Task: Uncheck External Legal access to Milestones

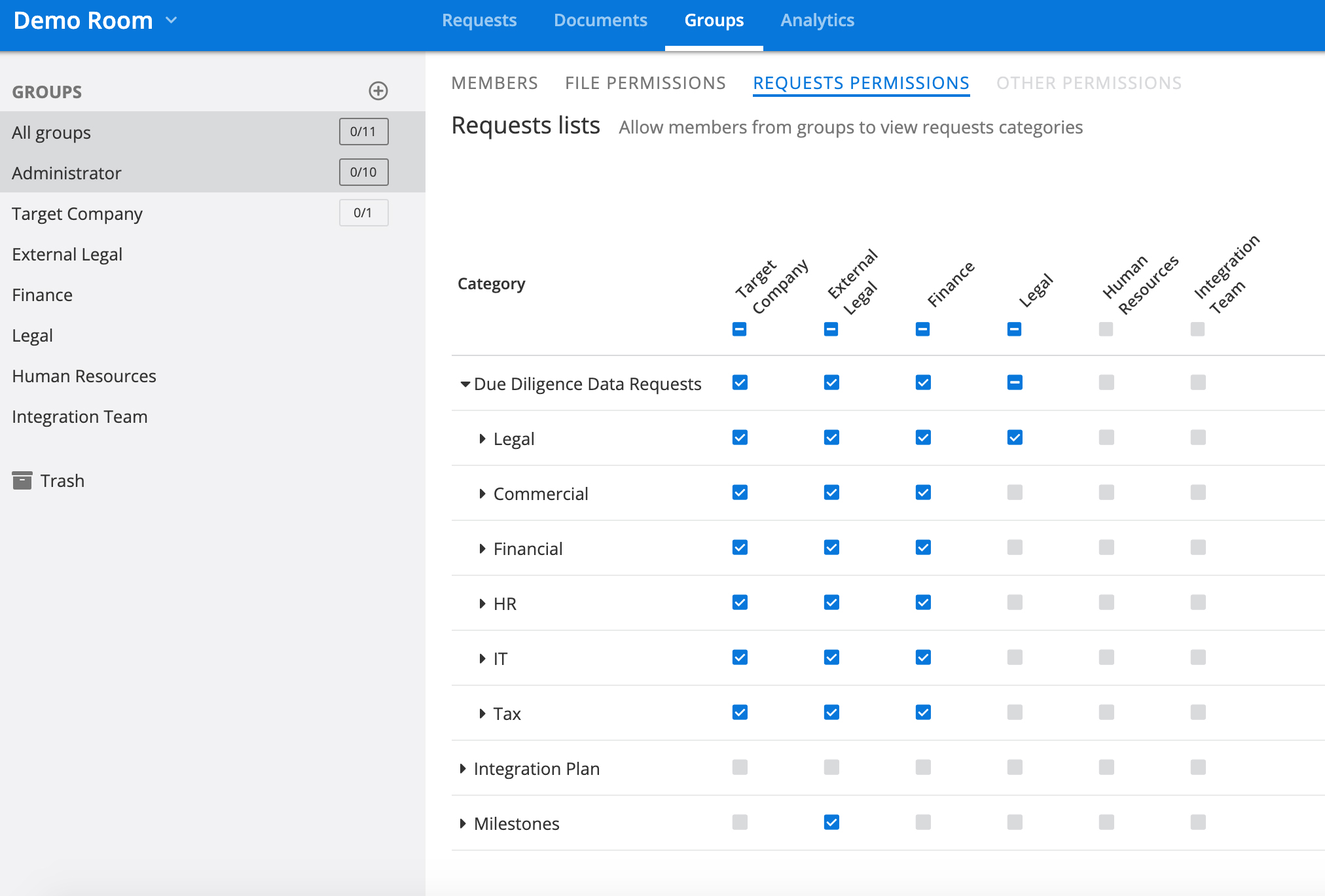Action: point(831,823)
